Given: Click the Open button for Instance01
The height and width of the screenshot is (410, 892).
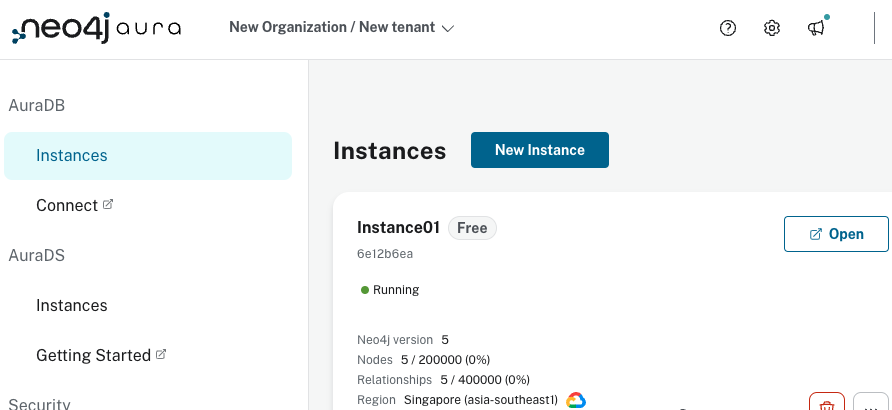Looking at the screenshot, I should tap(836, 234).
